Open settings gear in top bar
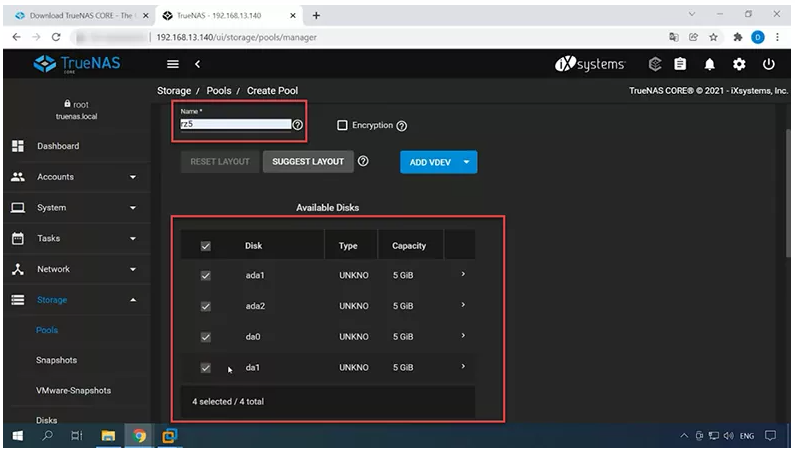Screen dimensions: 795x454 click(x=739, y=64)
